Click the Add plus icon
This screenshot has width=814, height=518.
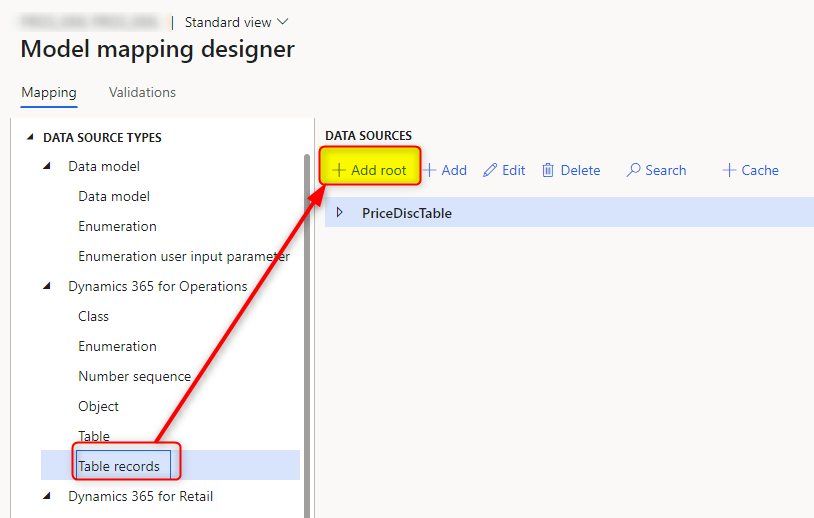pos(430,170)
